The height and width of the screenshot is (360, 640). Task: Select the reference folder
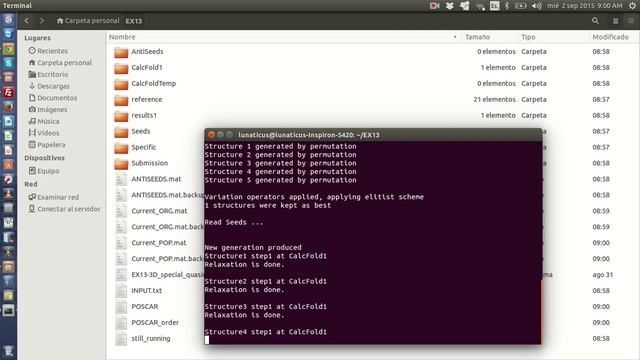point(147,100)
